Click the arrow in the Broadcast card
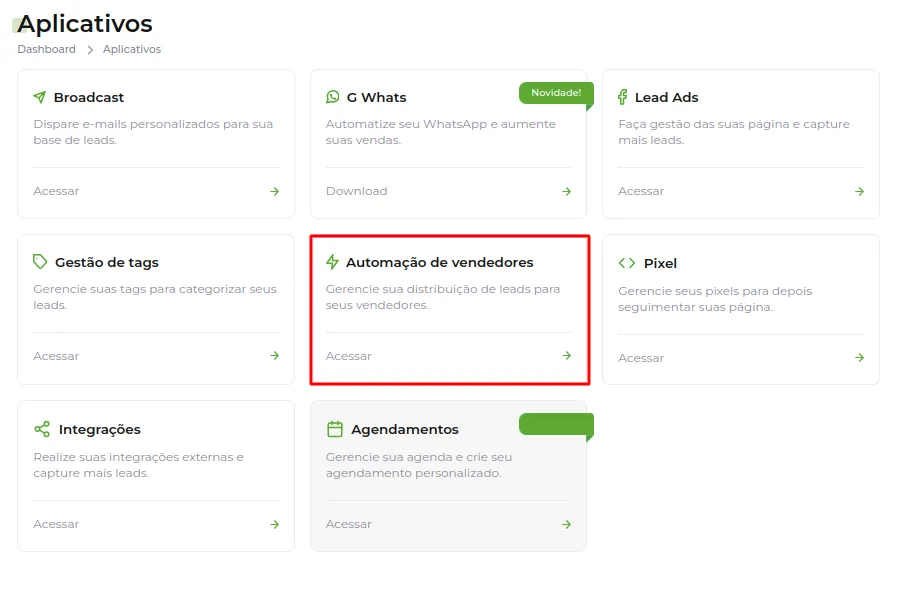Viewport: 901px width, 589px height. coord(275,191)
